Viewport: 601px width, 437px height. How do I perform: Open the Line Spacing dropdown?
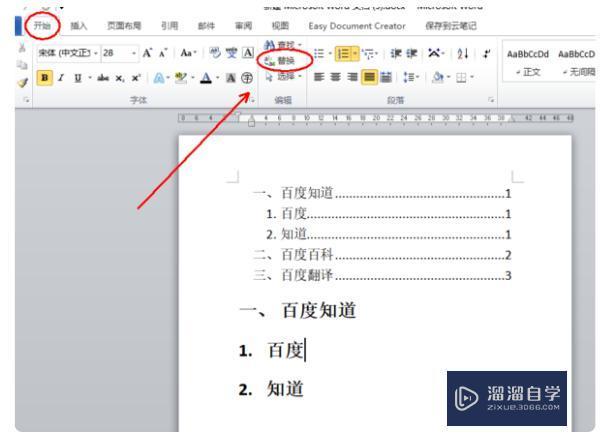tap(411, 77)
